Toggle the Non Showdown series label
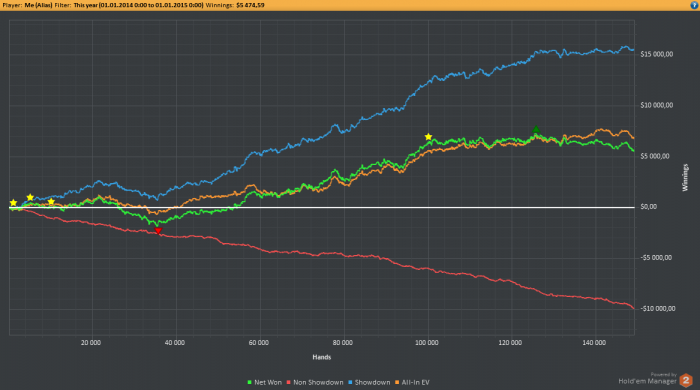The height and width of the screenshot is (390, 700). pyautogui.click(x=318, y=382)
